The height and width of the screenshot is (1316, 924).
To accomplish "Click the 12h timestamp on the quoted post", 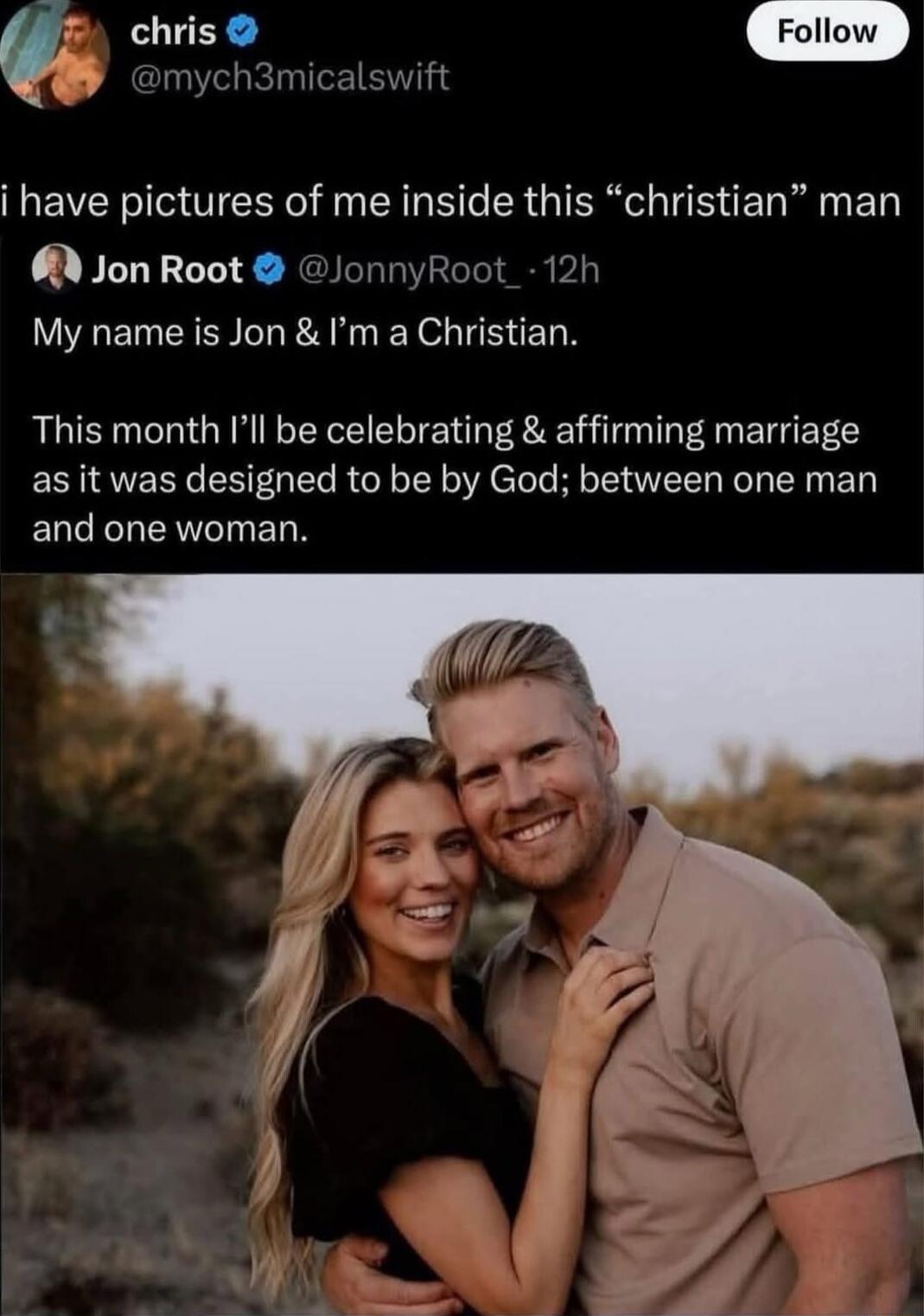I will pyautogui.click(x=573, y=271).
